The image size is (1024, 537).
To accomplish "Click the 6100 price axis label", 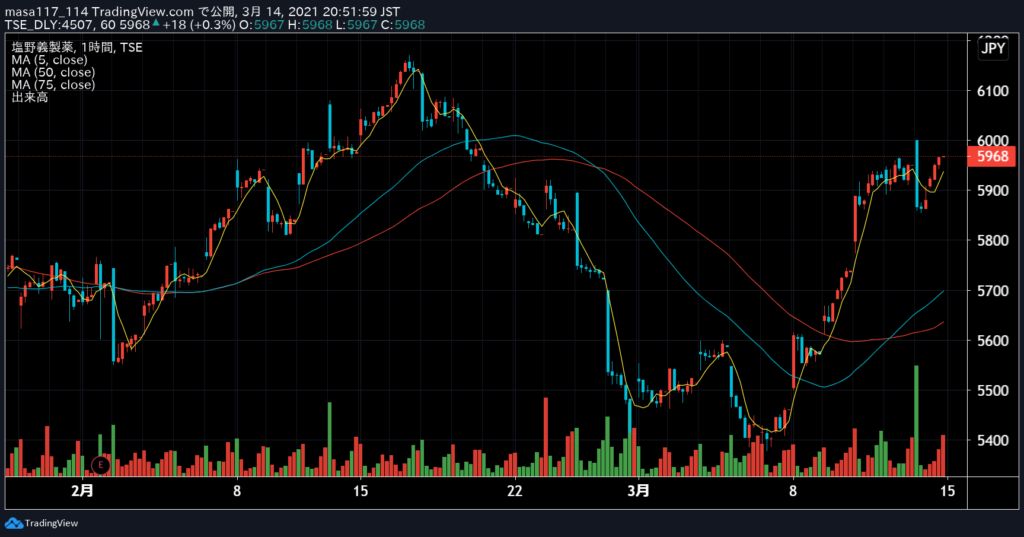I will 993,91.
